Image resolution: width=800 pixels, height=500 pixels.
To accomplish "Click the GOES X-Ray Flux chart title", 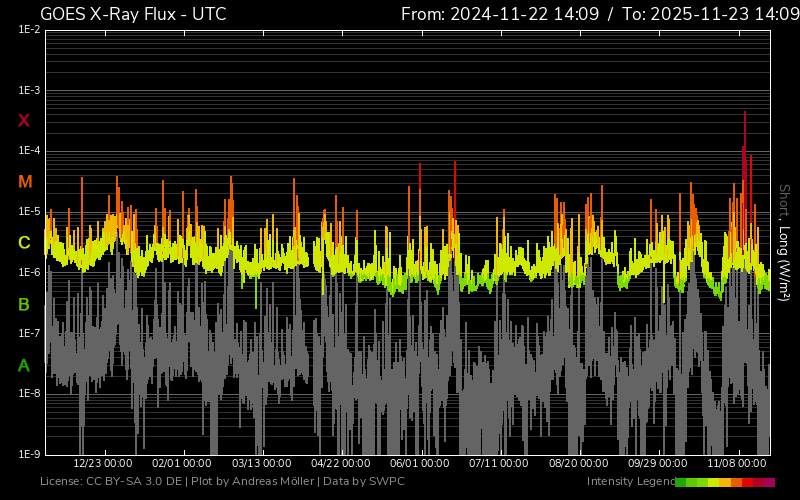I will tap(132, 14).
